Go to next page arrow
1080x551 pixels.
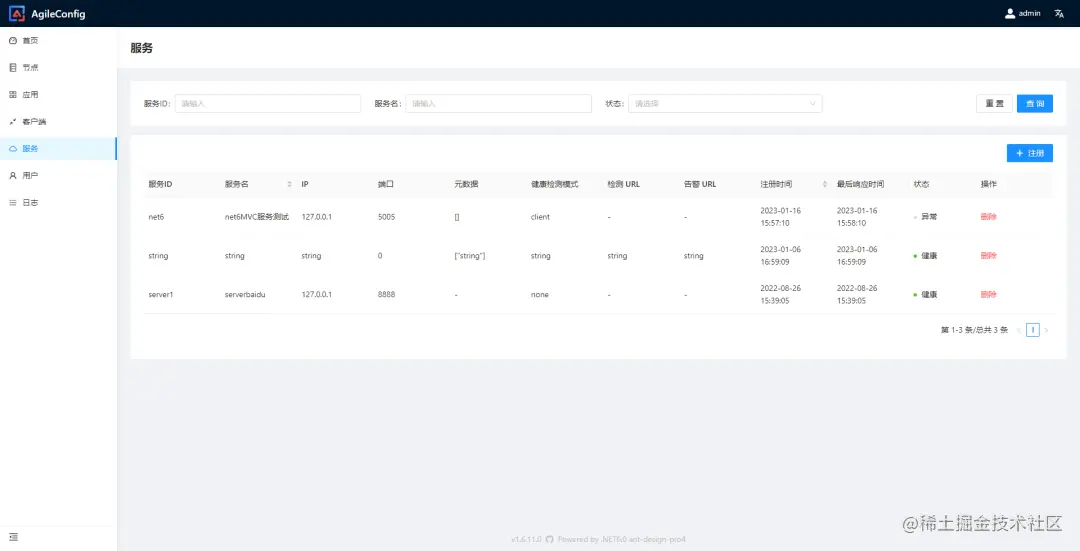[x=1046, y=330]
